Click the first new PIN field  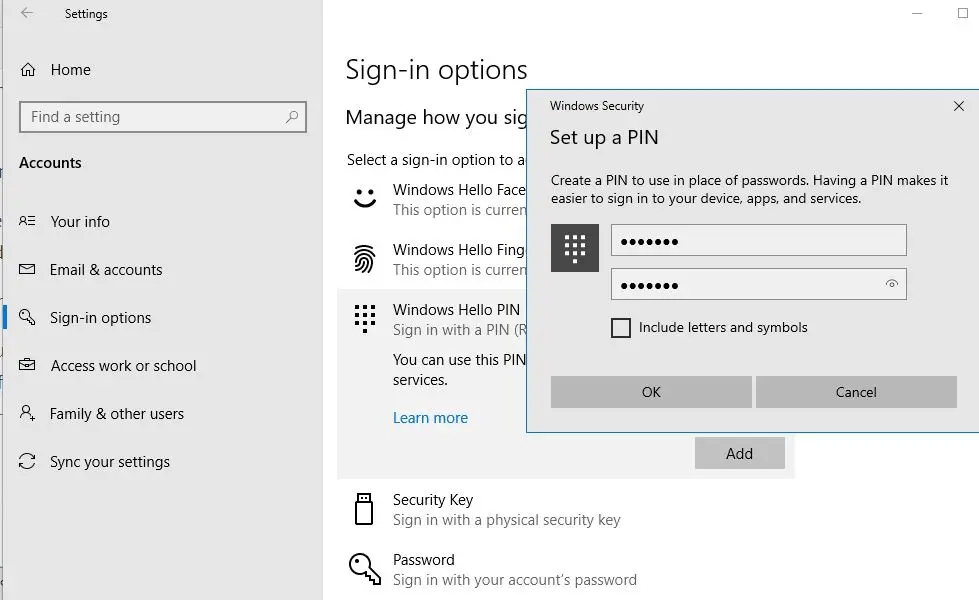coord(758,241)
